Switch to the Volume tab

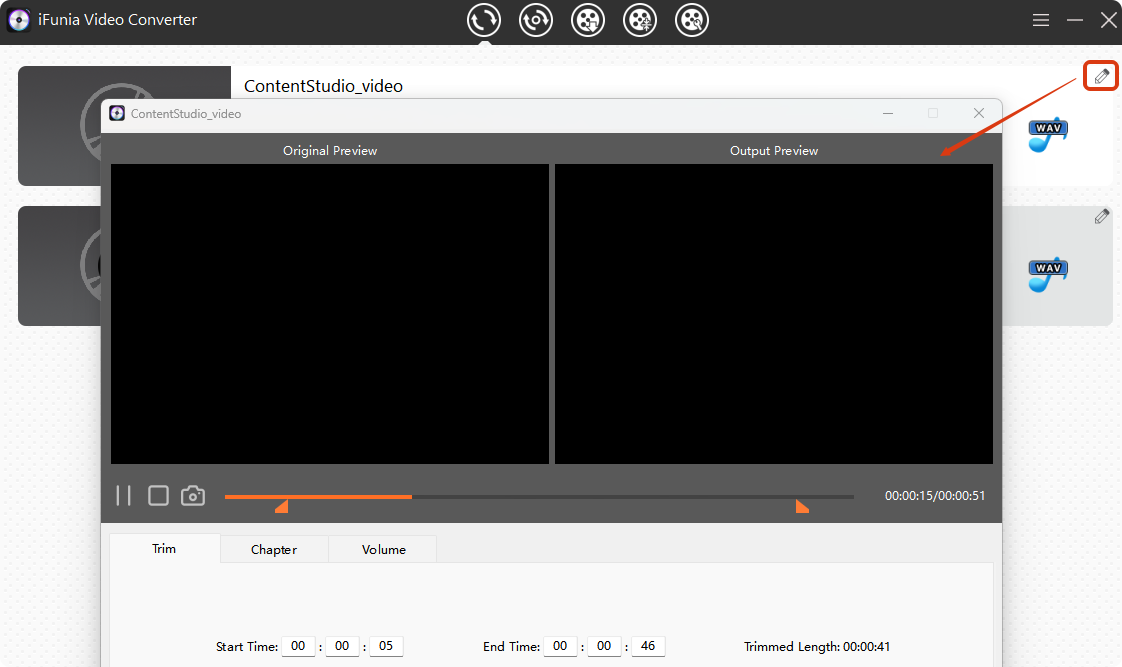coord(383,549)
